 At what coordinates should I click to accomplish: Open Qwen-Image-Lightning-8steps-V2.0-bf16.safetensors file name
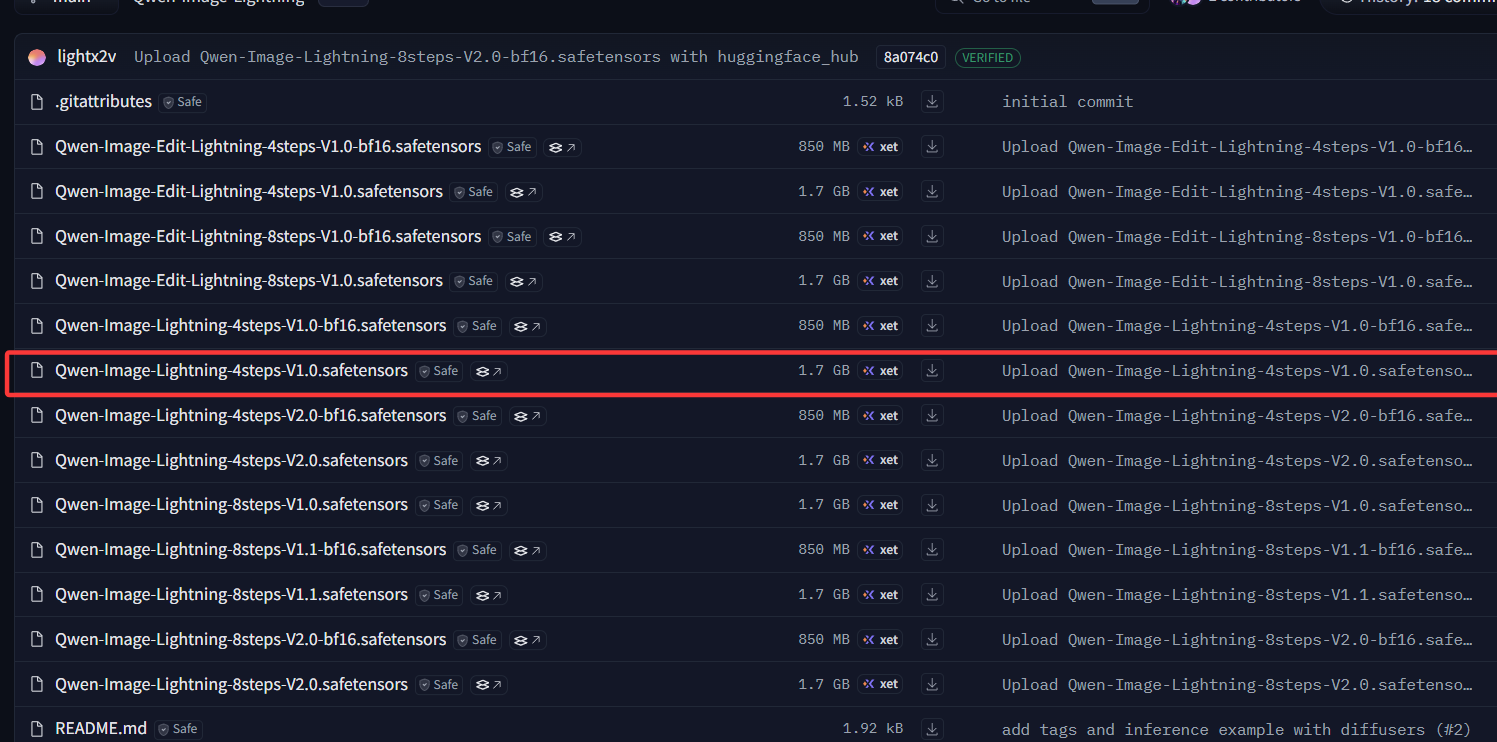point(251,640)
